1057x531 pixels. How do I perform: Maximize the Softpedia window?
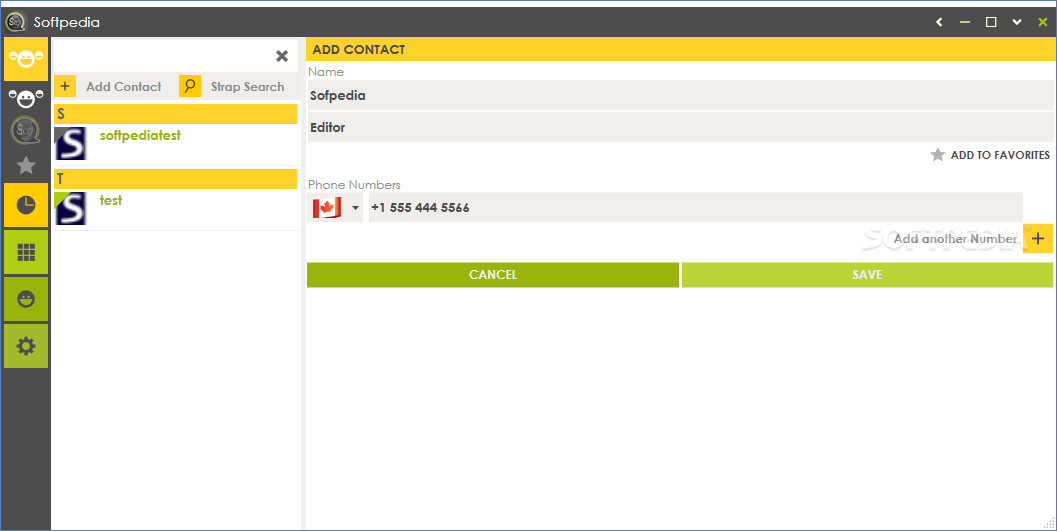point(991,22)
